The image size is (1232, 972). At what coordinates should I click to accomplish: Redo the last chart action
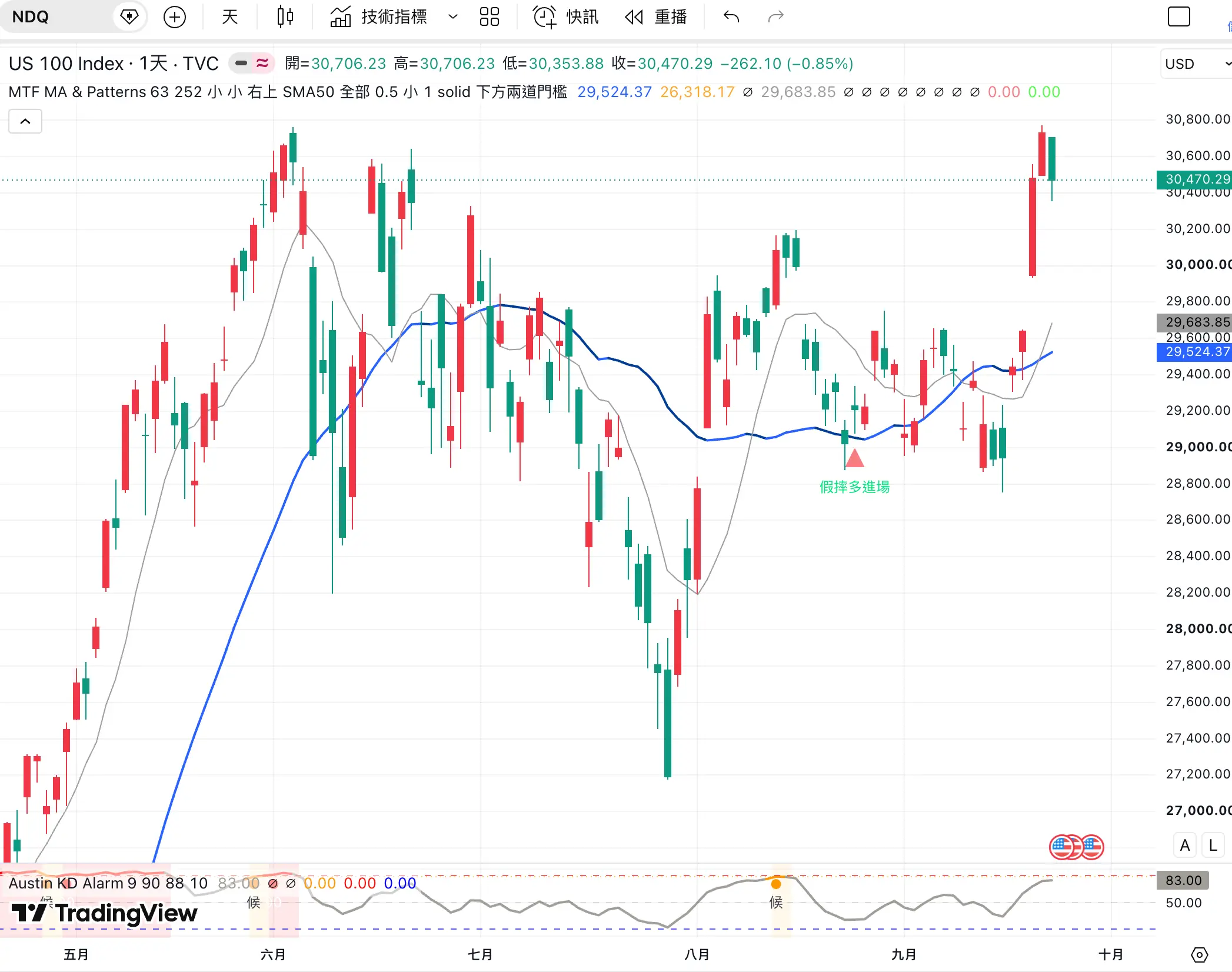pyautogui.click(x=776, y=16)
